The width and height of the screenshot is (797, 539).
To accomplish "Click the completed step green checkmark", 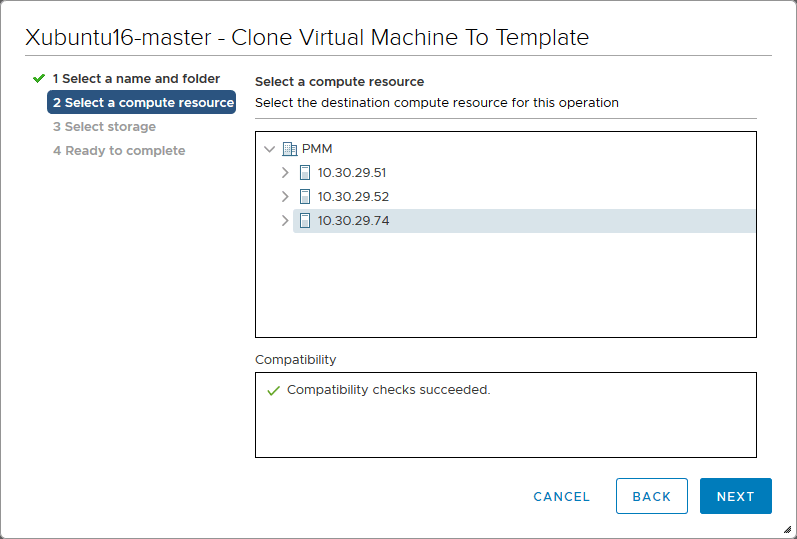I will pyautogui.click(x=39, y=78).
